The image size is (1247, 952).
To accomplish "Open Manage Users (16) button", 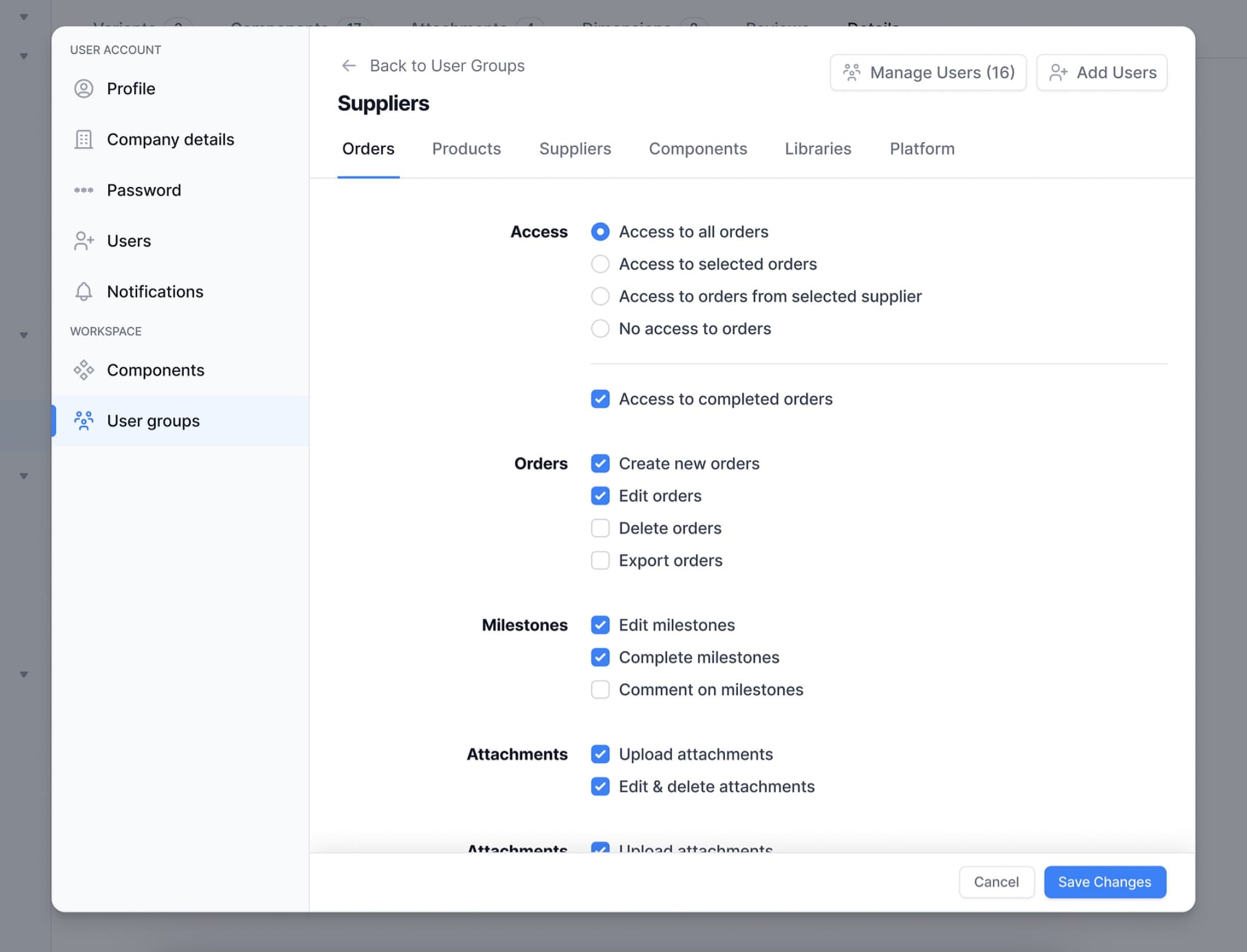I will (928, 73).
